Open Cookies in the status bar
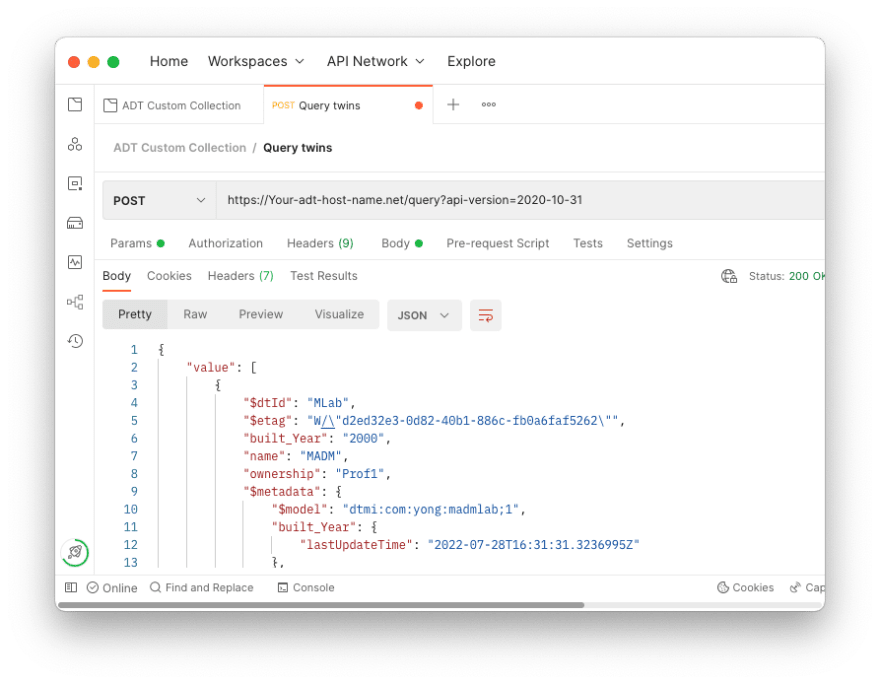The width and height of the screenshot is (880, 684). click(745, 587)
